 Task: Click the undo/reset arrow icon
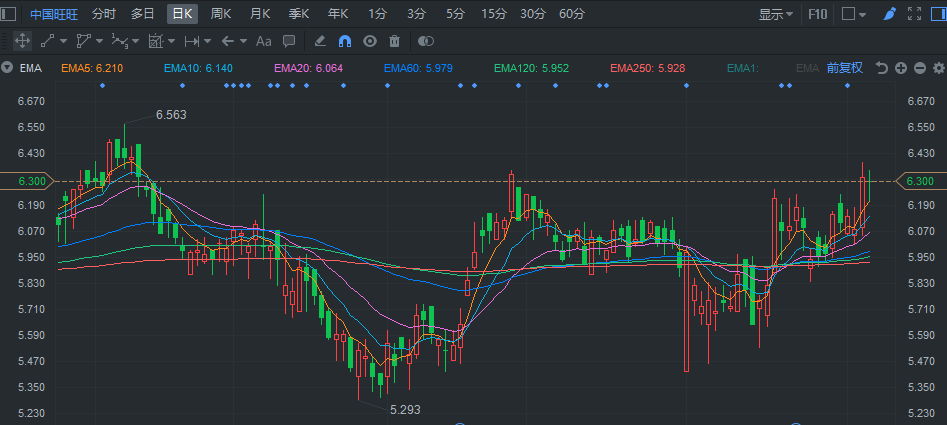882,68
